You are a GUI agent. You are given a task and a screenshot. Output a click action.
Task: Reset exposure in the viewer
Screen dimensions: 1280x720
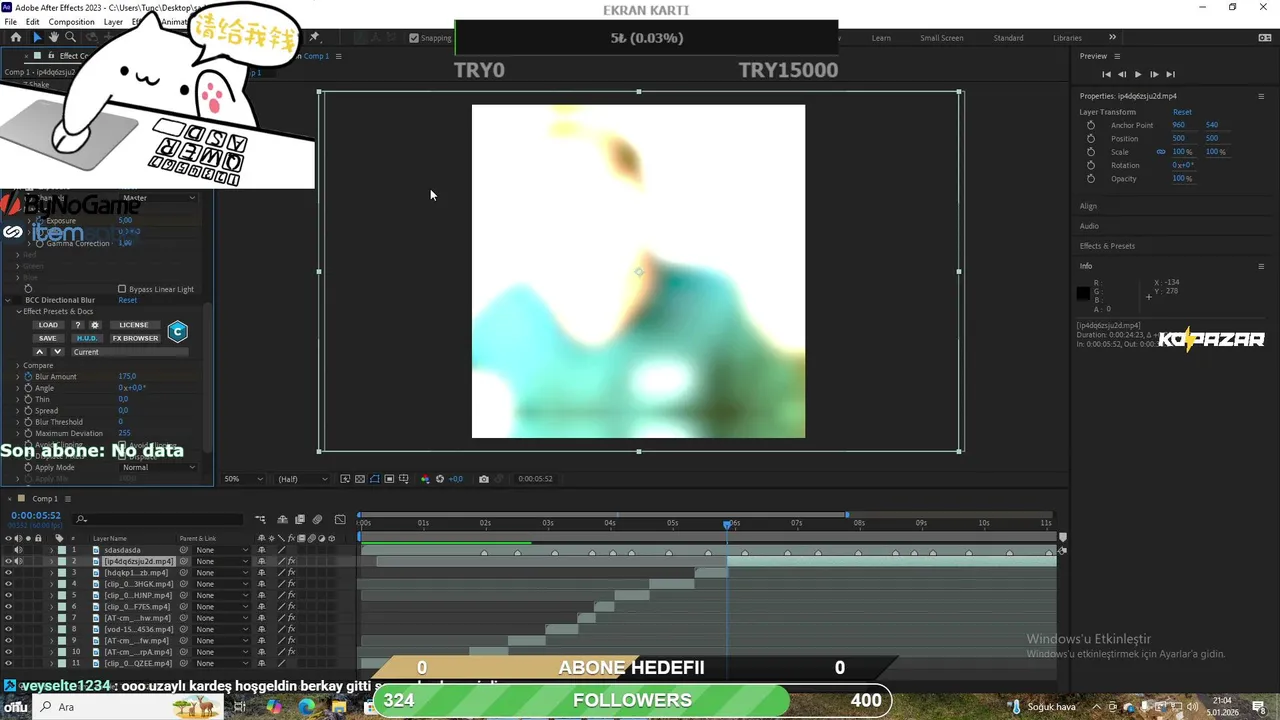tap(440, 479)
